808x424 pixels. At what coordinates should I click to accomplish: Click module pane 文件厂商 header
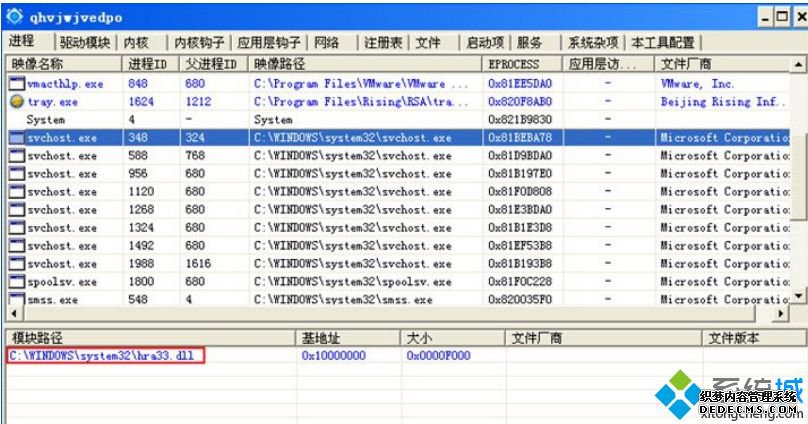[603, 338]
